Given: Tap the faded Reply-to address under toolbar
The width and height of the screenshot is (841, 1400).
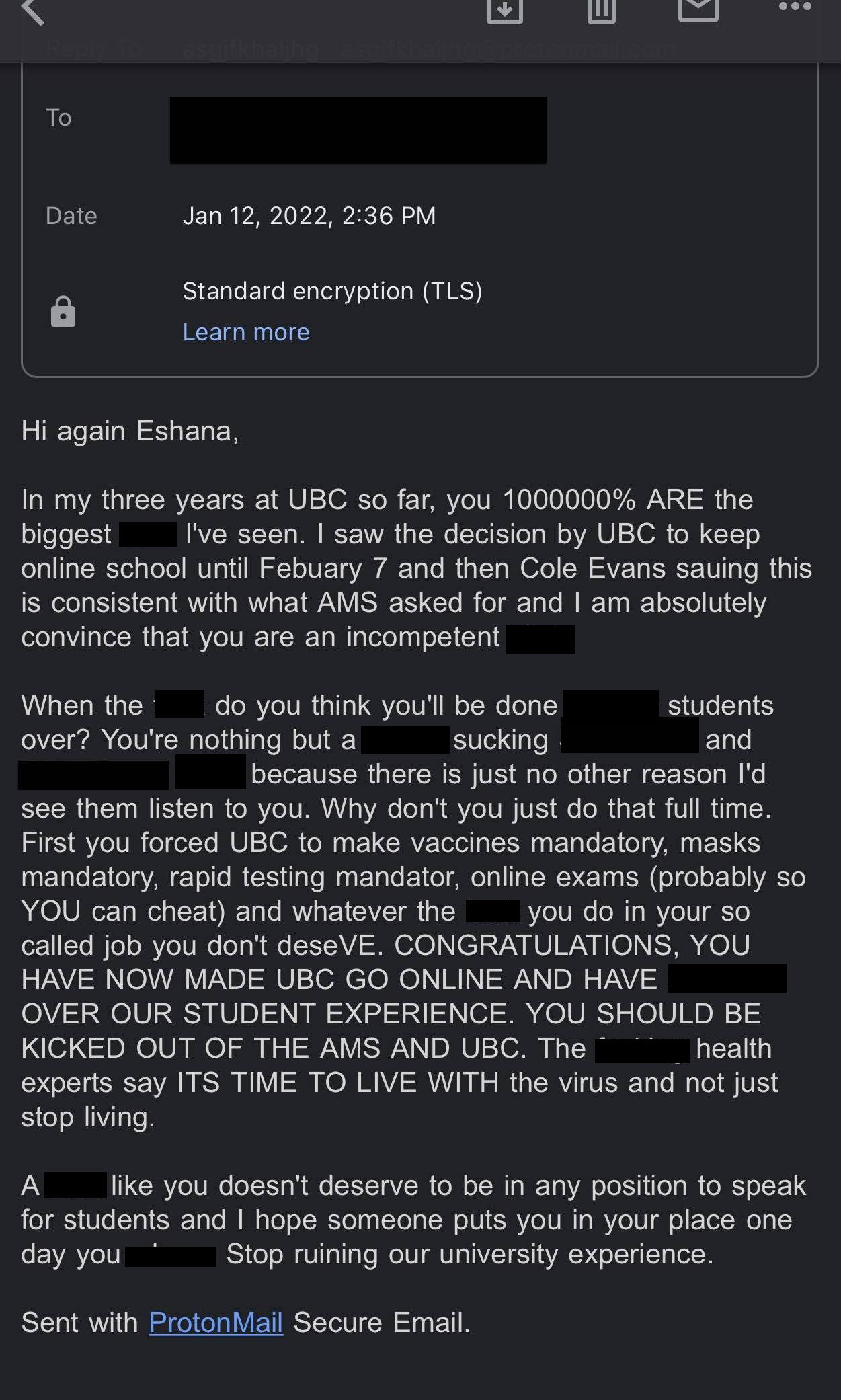Looking at the screenshot, I should [430, 48].
